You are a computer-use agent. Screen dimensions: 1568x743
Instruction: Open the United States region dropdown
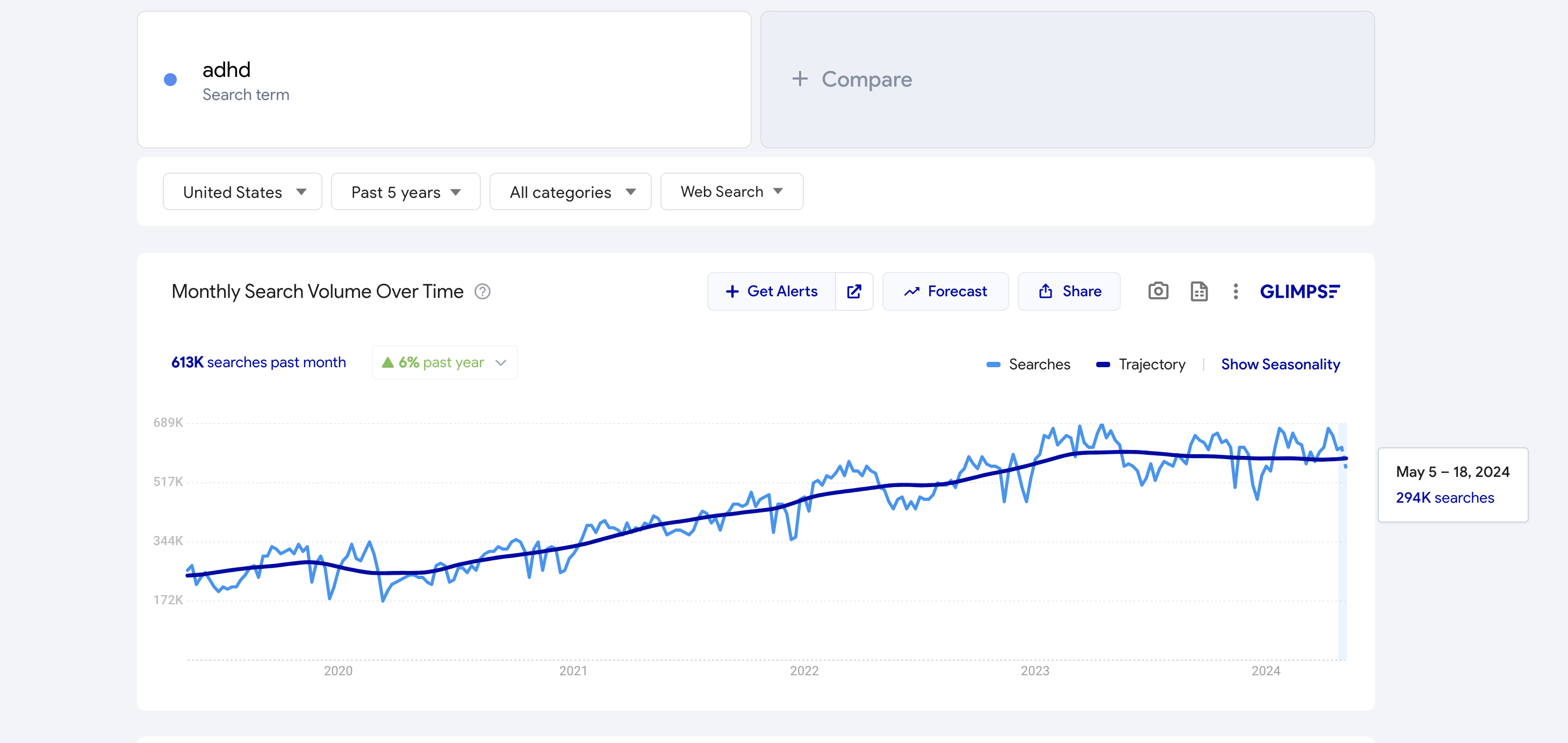[x=242, y=192]
